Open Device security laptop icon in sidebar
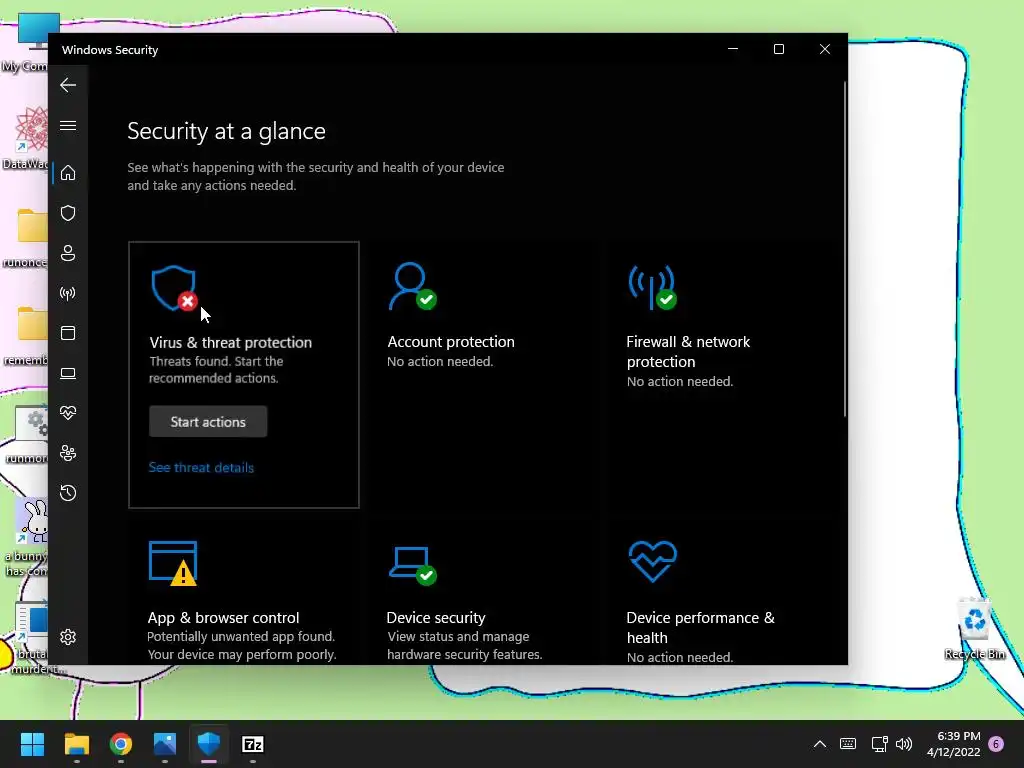This screenshot has height=768, width=1024. click(x=68, y=373)
